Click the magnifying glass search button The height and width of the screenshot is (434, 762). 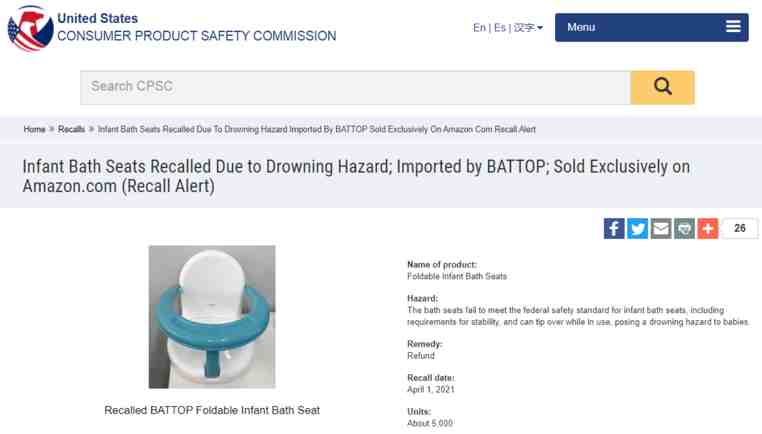[662, 87]
